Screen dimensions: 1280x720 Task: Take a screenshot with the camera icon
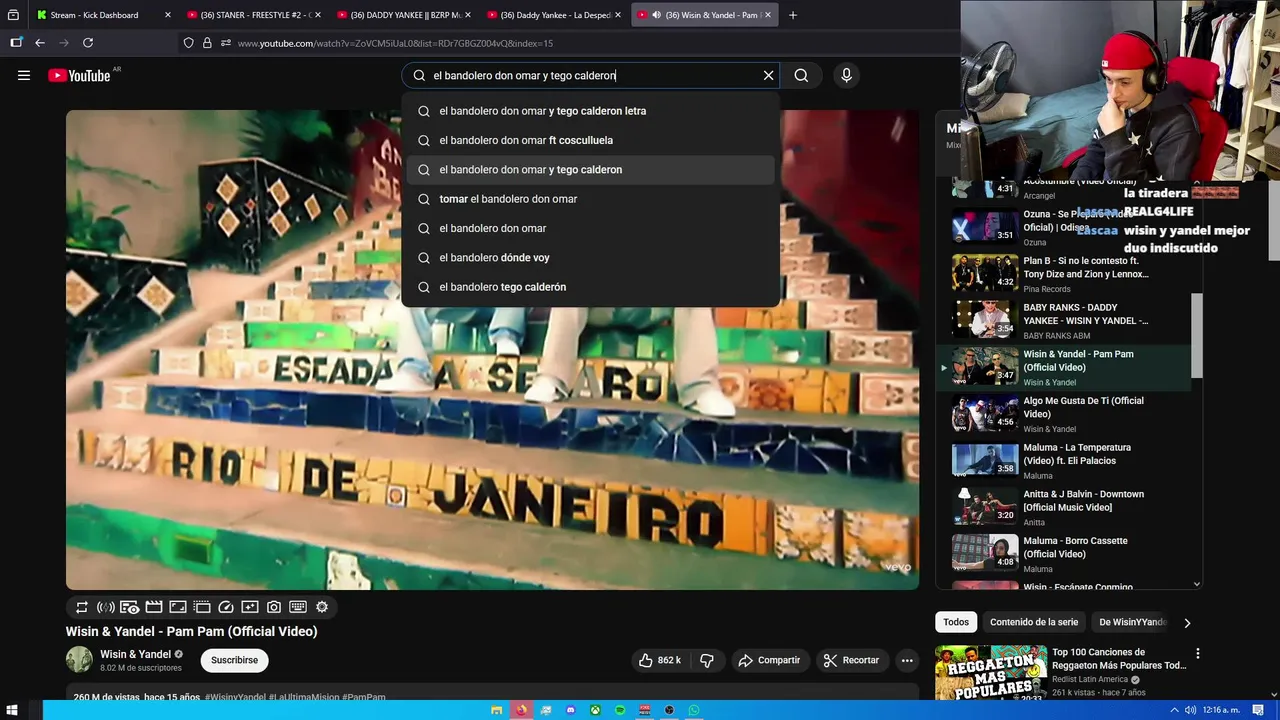(274, 607)
